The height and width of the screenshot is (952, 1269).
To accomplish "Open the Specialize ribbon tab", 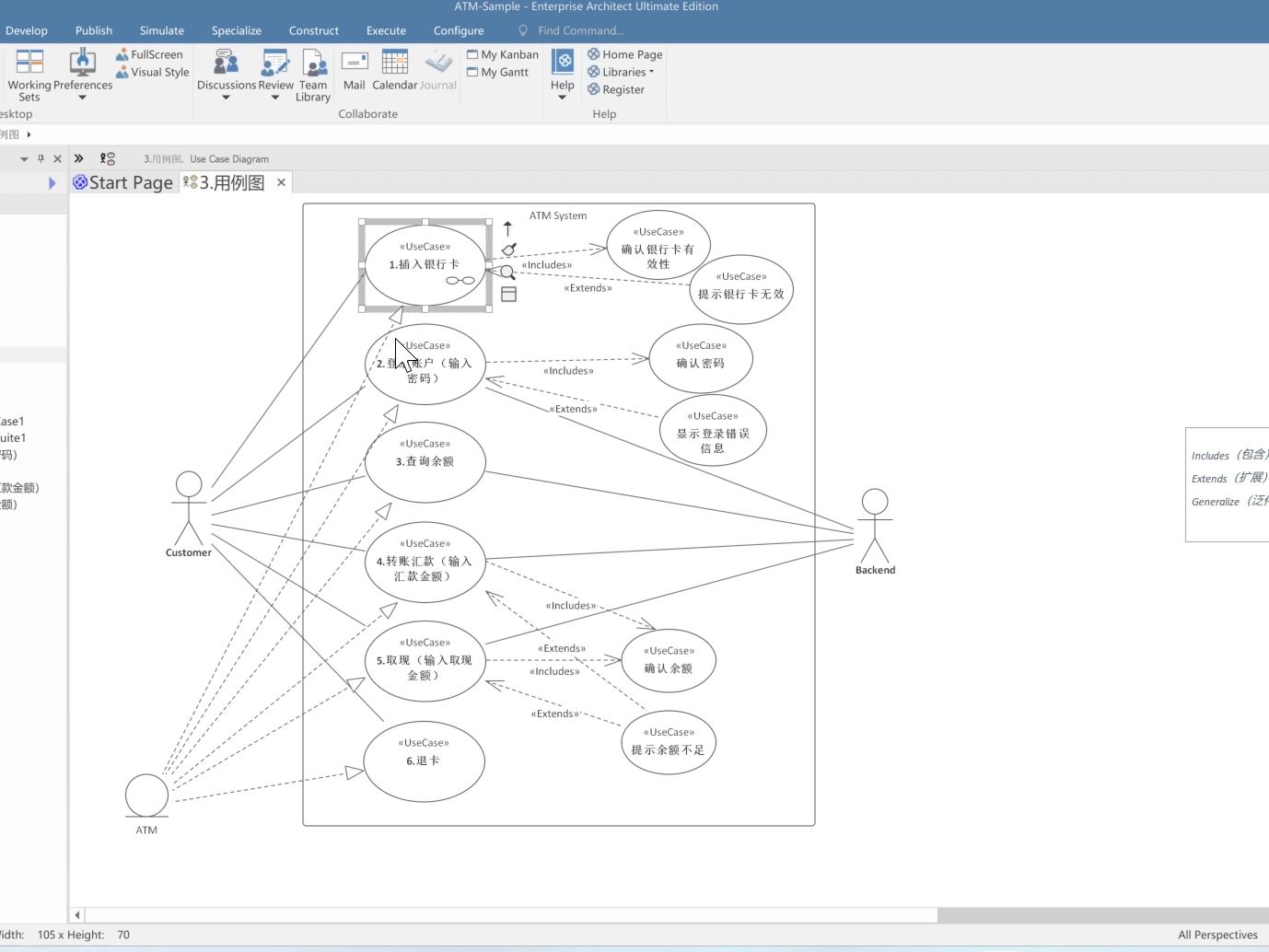I will pyautogui.click(x=237, y=30).
